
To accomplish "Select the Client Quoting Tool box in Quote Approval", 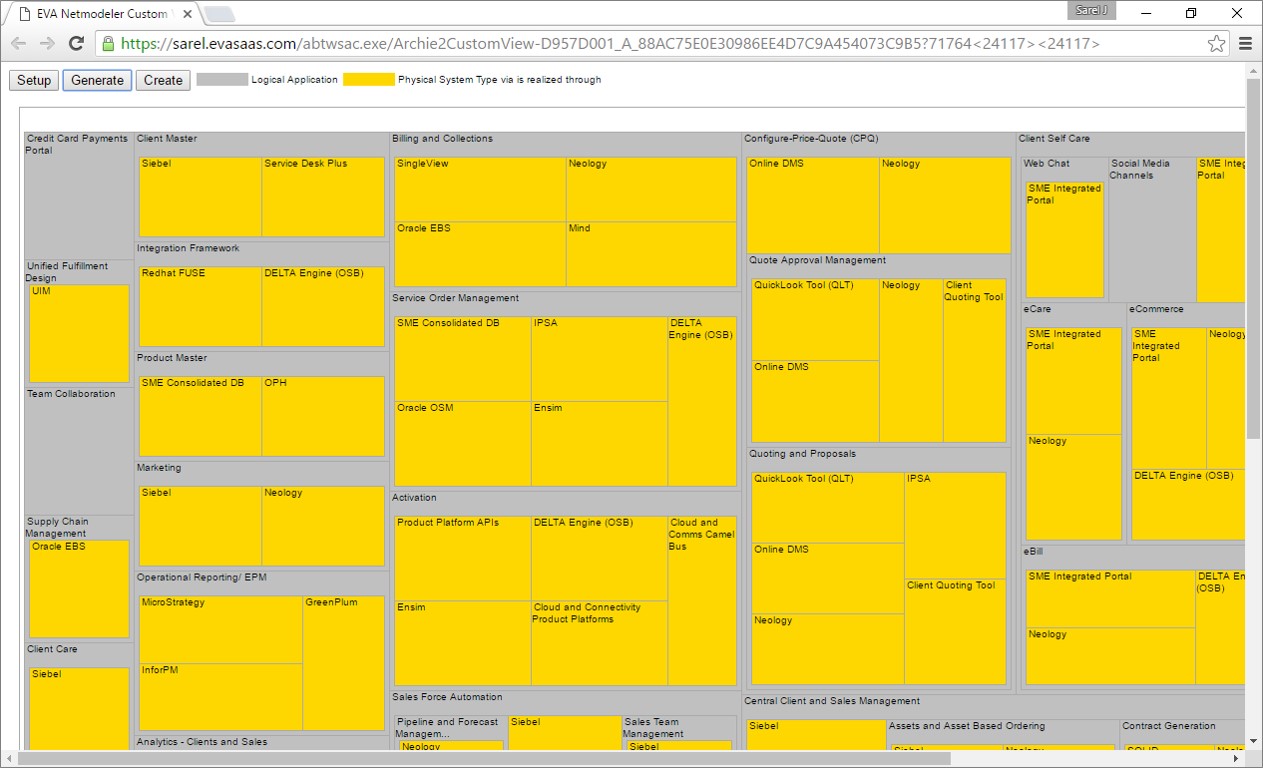I will click(975, 360).
